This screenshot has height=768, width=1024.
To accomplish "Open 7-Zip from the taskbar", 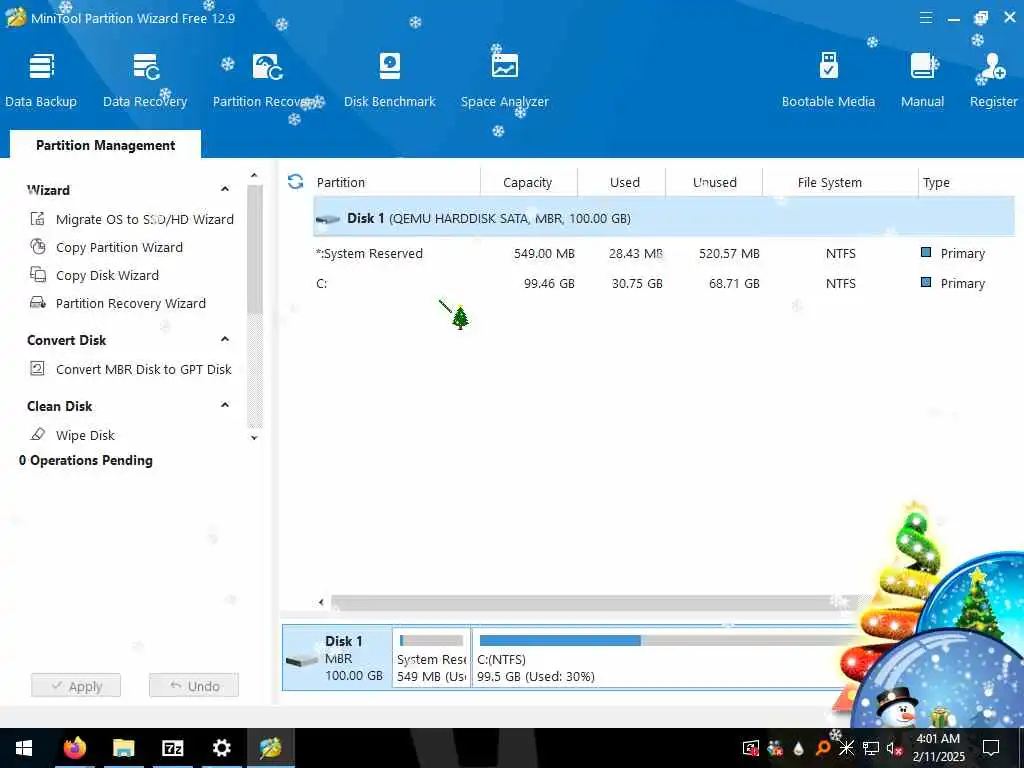I will [x=172, y=748].
